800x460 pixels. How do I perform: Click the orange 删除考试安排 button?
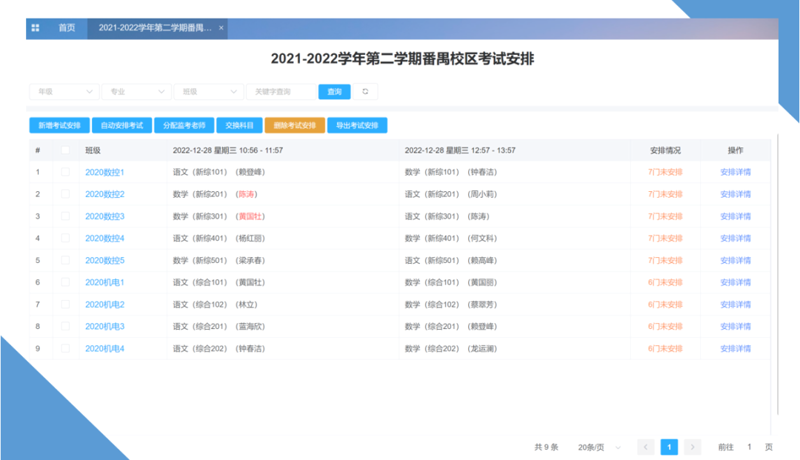(x=295, y=125)
